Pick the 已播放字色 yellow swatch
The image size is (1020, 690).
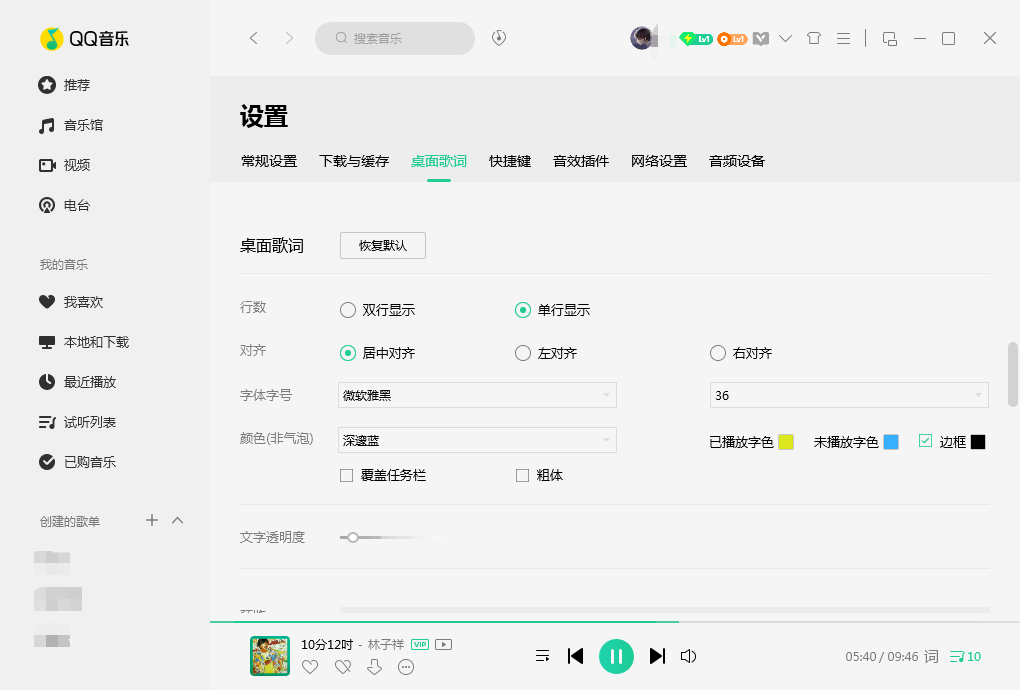[786, 442]
